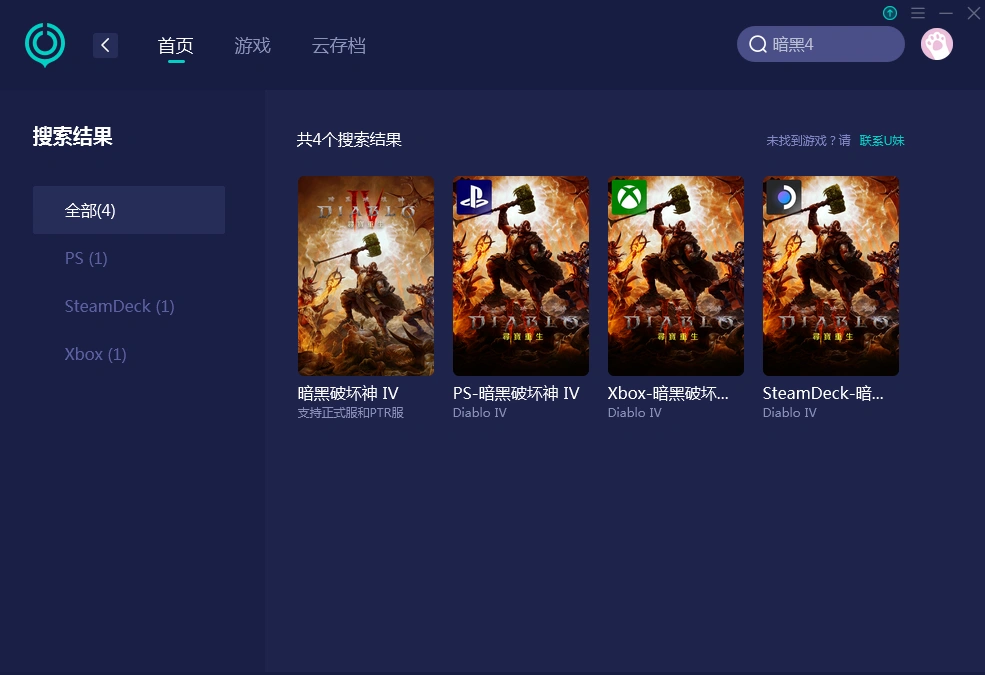Click Diablo IV subtitle under PS title

(x=480, y=413)
